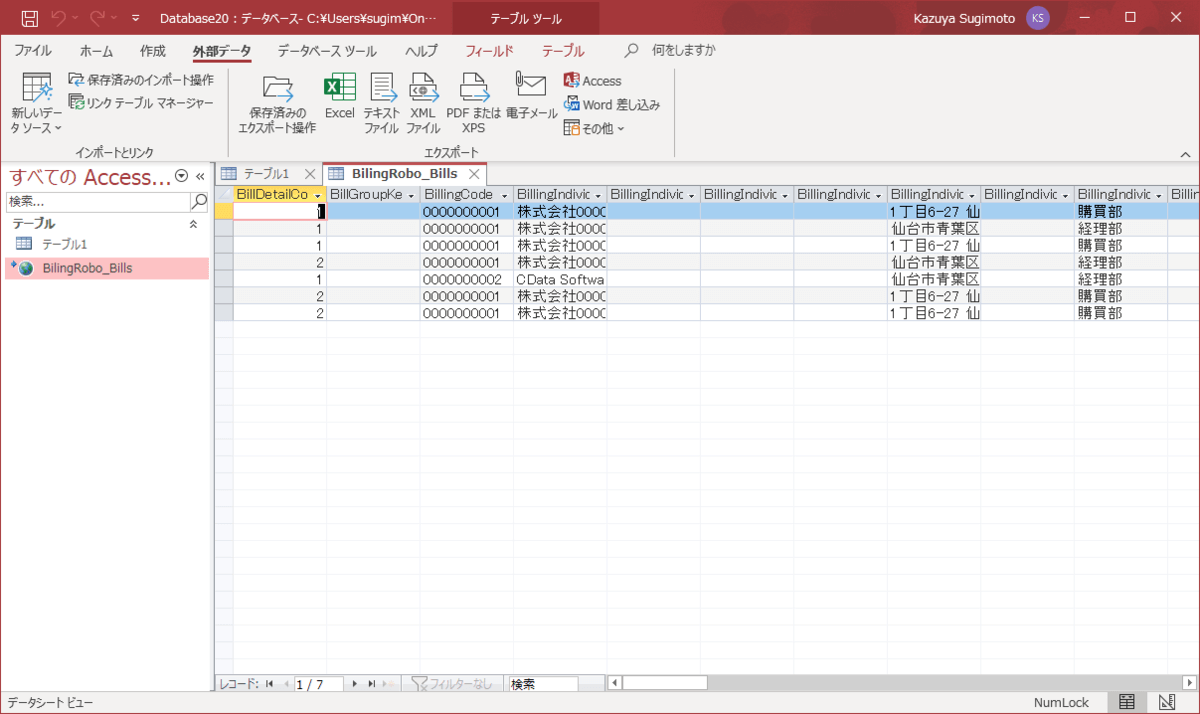Collapse the navigation pane shutter bar

point(200,176)
